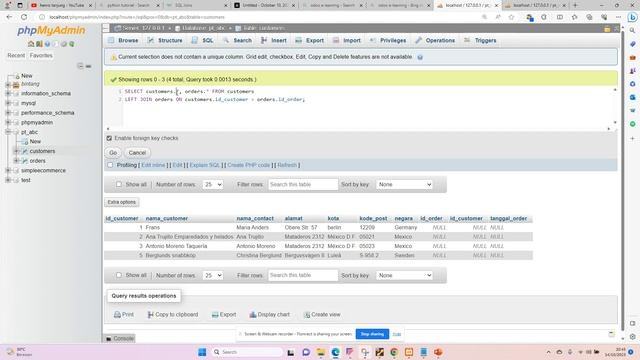Image resolution: width=640 pixels, height=360 pixels.
Task: Open File Explorer from taskbar
Action: [x=321, y=352]
